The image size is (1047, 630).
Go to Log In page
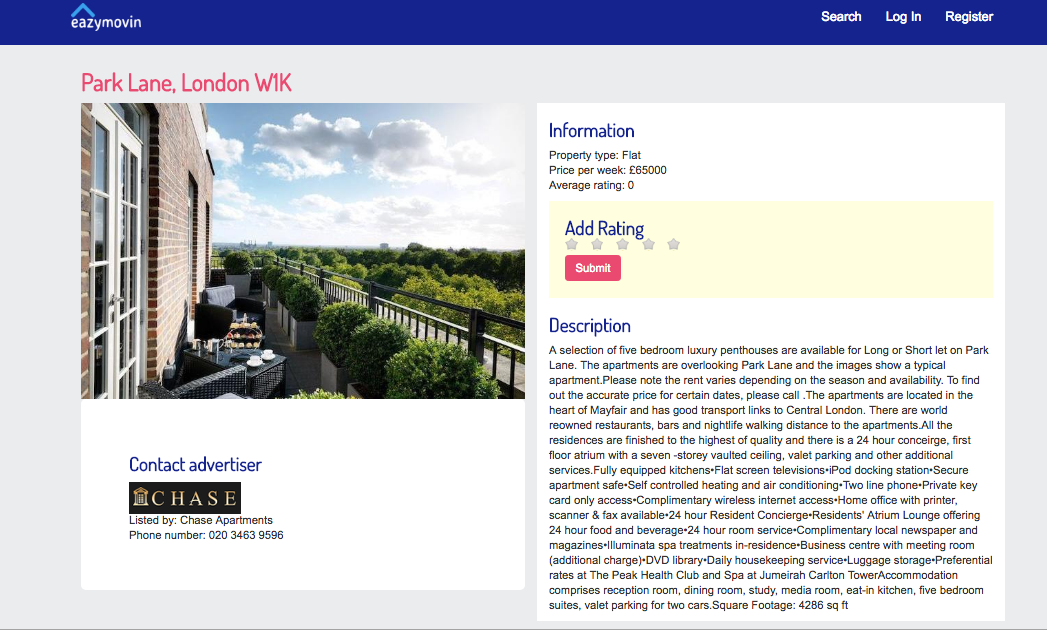(903, 17)
